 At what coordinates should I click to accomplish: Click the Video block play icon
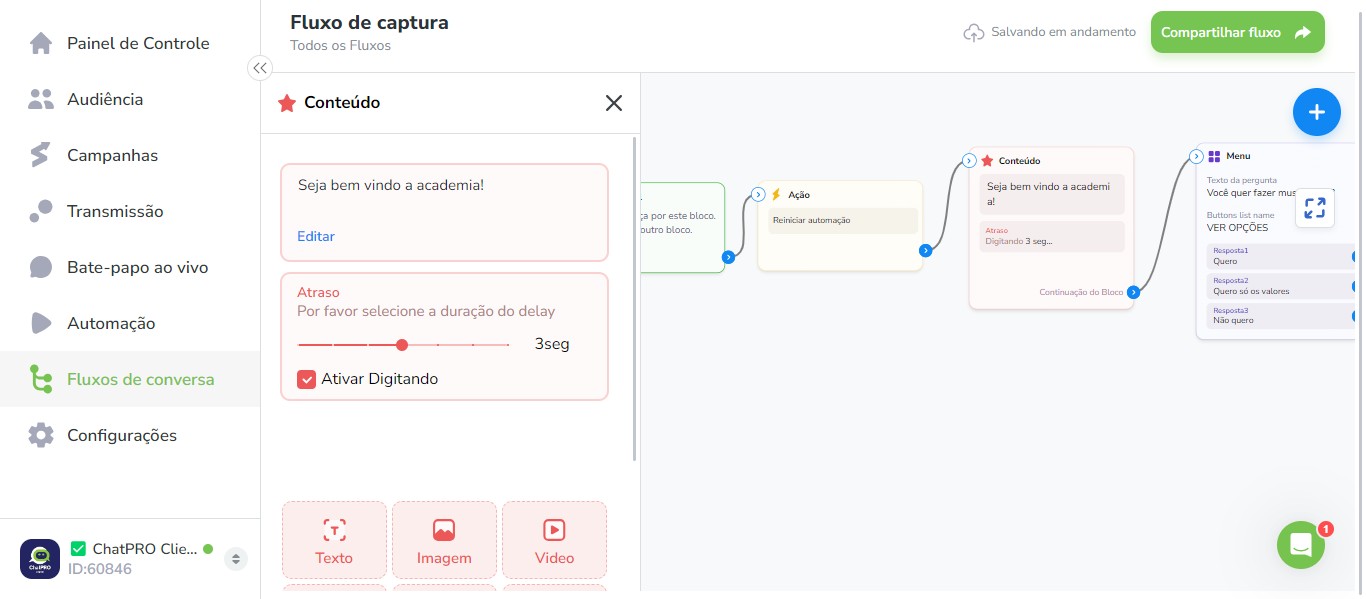coord(554,530)
